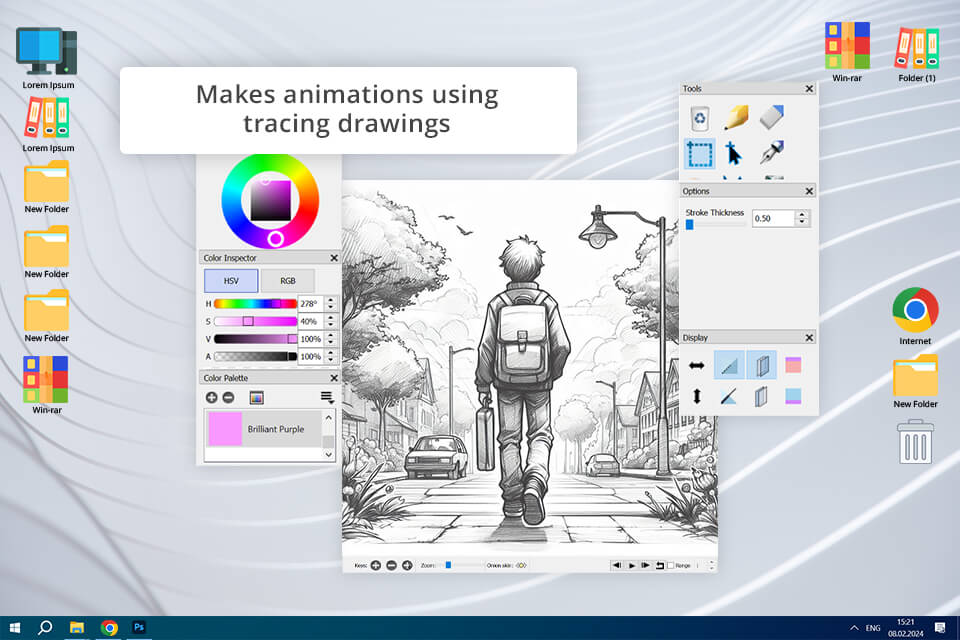960x640 pixels.
Task: Toggle blue onion skin color button
Action: (x=793, y=396)
